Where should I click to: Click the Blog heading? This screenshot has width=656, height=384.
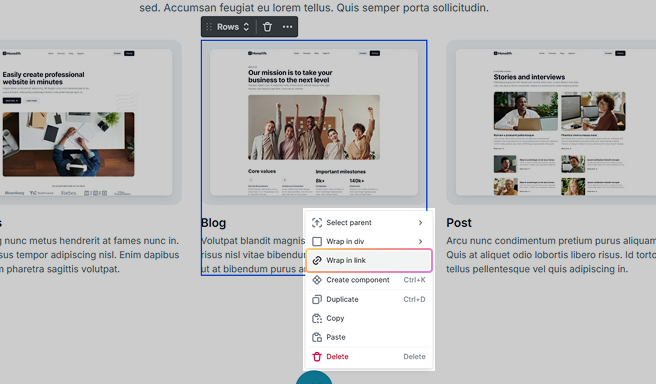pyautogui.click(x=213, y=223)
